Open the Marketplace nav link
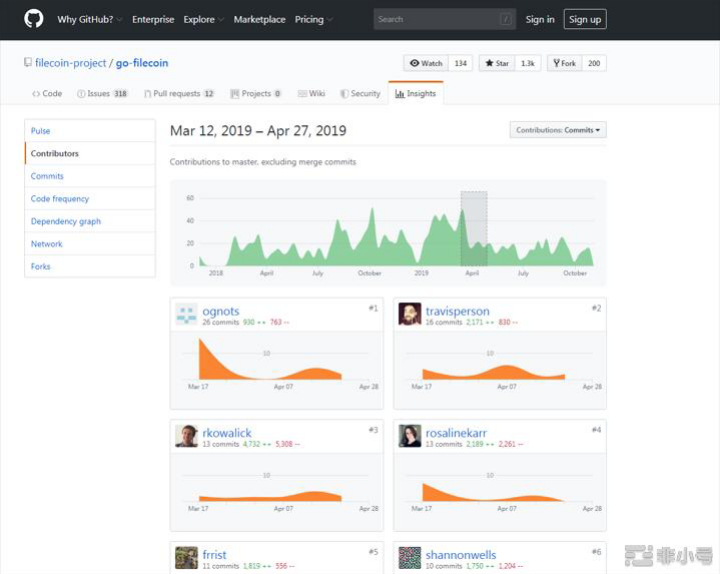The height and width of the screenshot is (574, 720). pos(259,19)
